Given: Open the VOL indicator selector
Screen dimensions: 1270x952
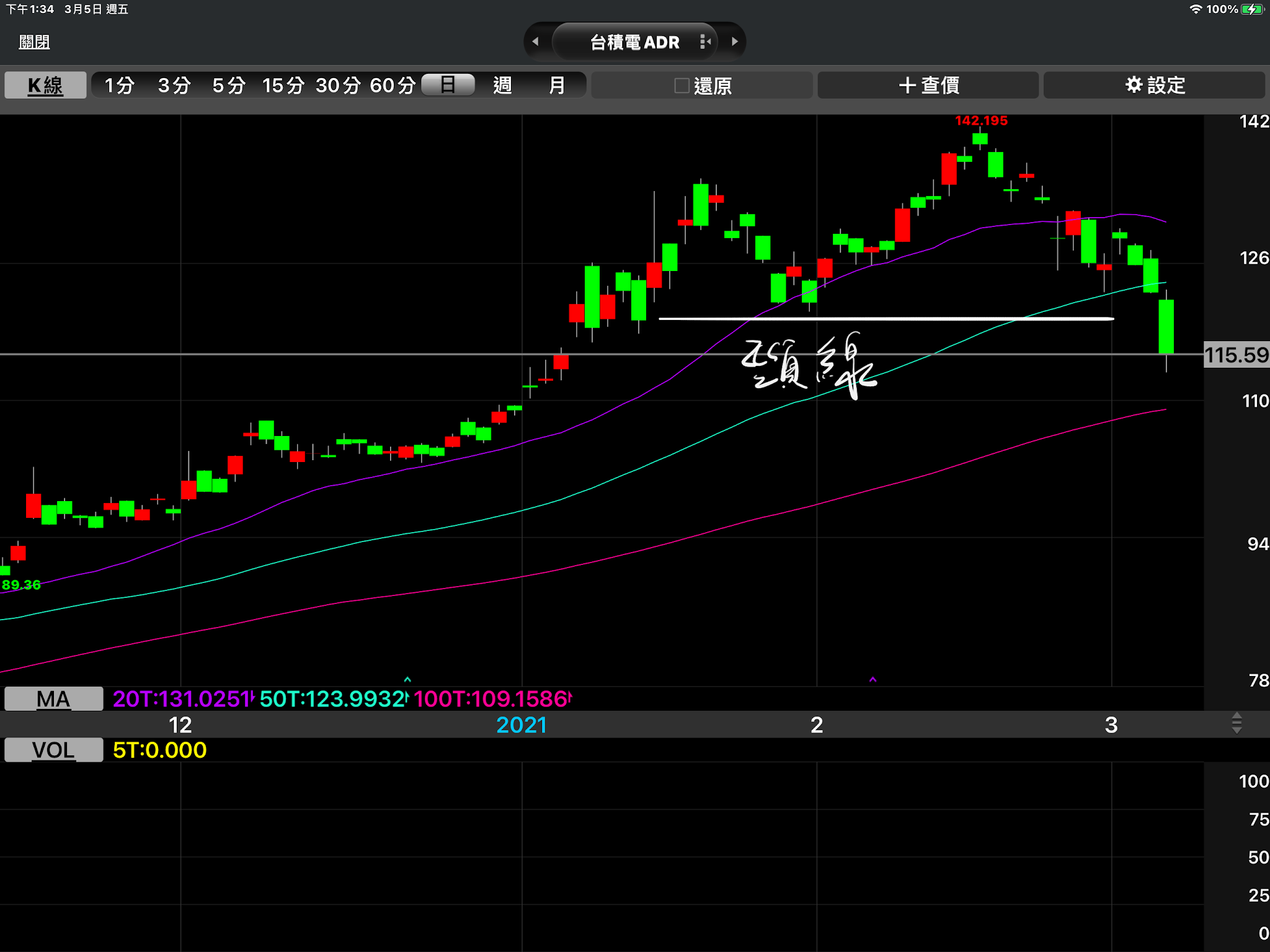Looking at the screenshot, I should click(53, 750).
